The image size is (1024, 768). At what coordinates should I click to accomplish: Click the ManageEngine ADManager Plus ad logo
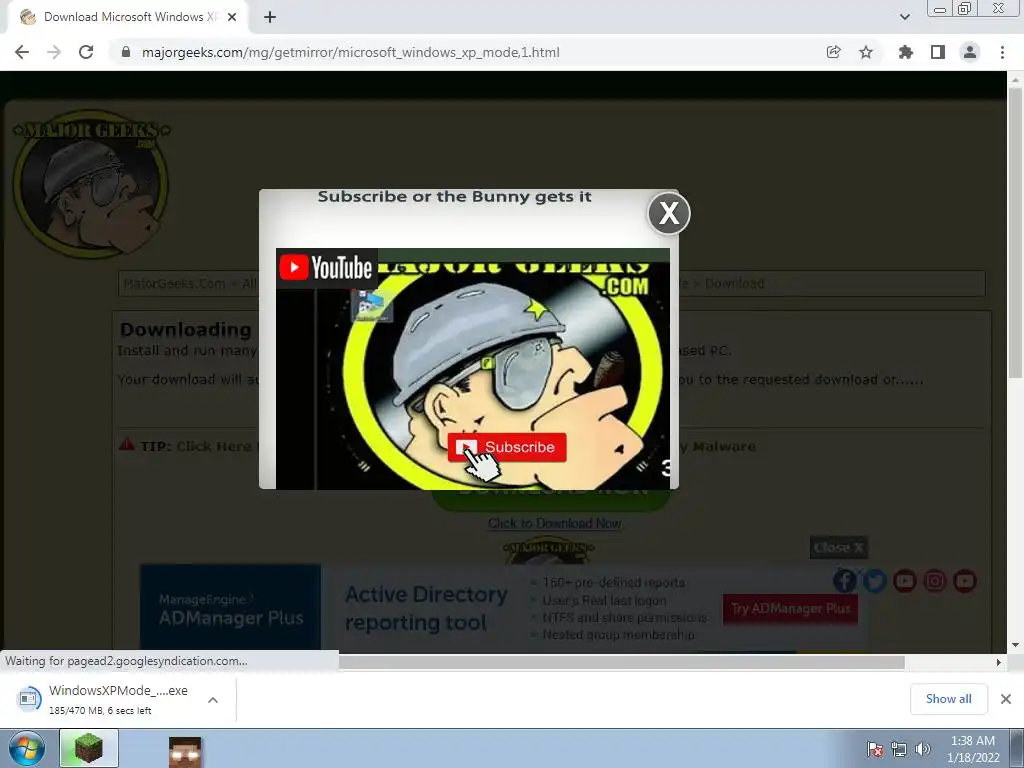[231, 609]
